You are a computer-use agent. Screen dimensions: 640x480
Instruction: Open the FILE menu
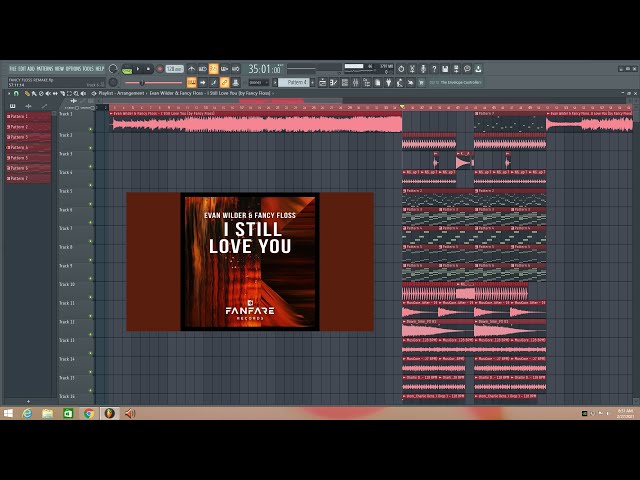(x=13, y=69)
